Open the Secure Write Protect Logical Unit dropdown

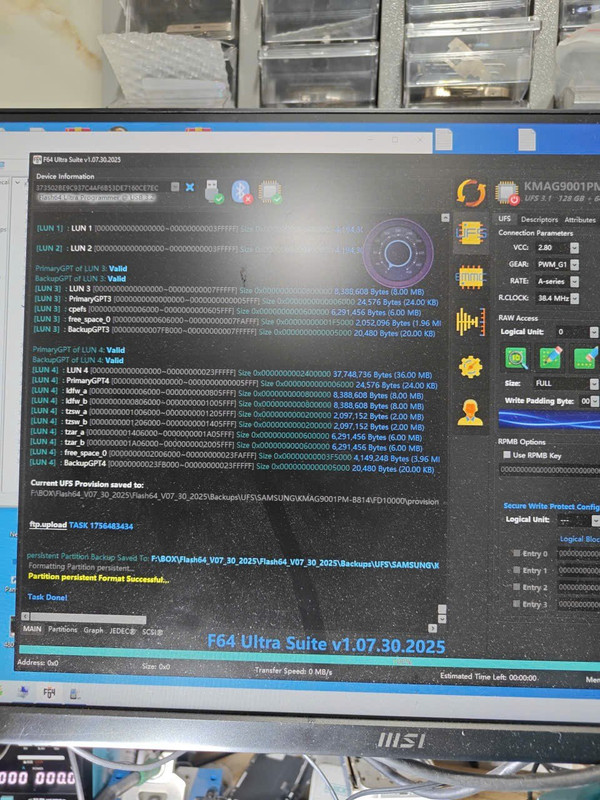point(595,520)
